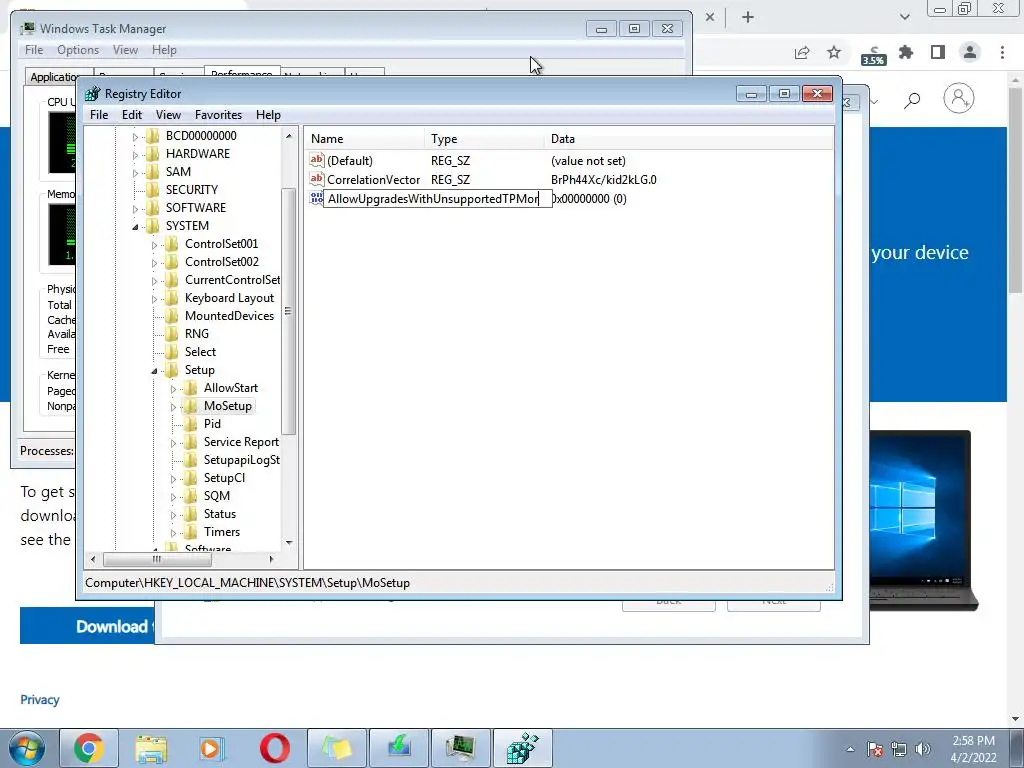Open the Chrome three-dot menu
1024x768 pixels.
pyautogui.click(x=1002, y=53)
